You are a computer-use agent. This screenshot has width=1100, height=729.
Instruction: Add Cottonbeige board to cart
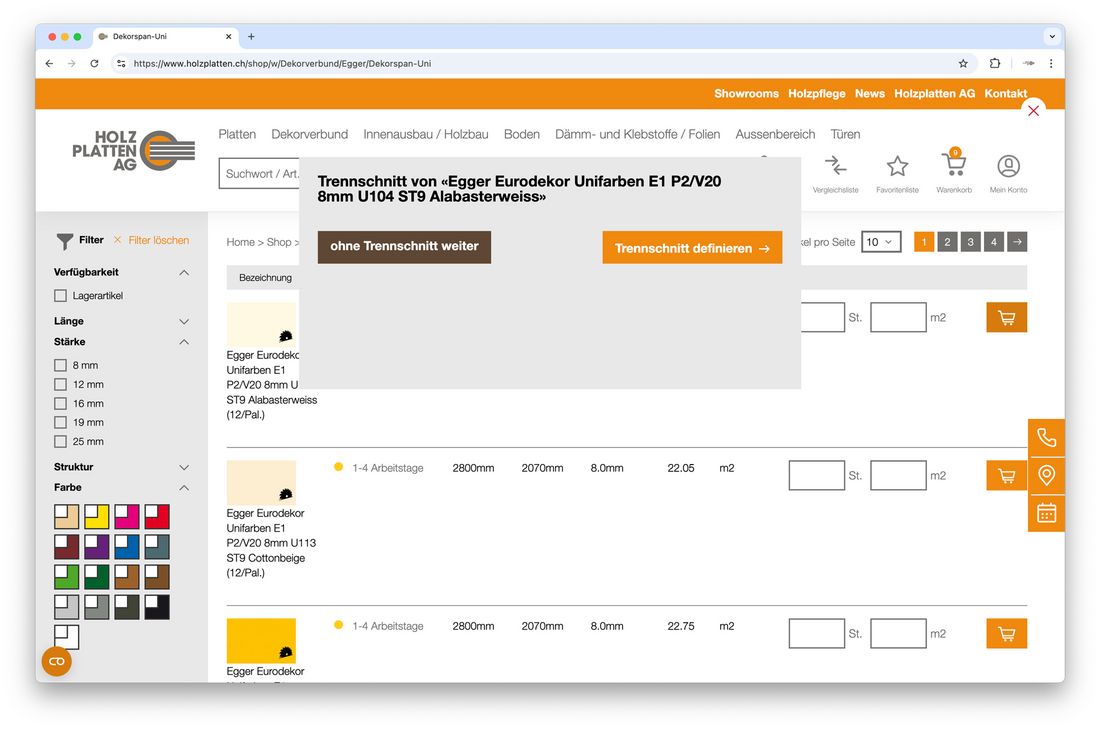[x=1006, y=475]
